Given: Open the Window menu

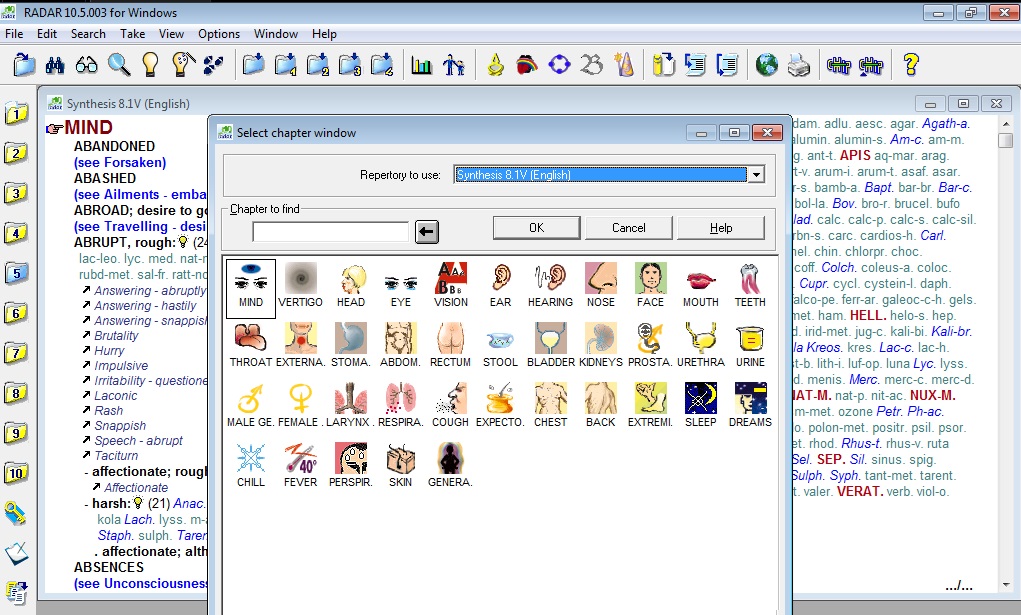Looking at the screenshot, I should [x=275, y=34].
